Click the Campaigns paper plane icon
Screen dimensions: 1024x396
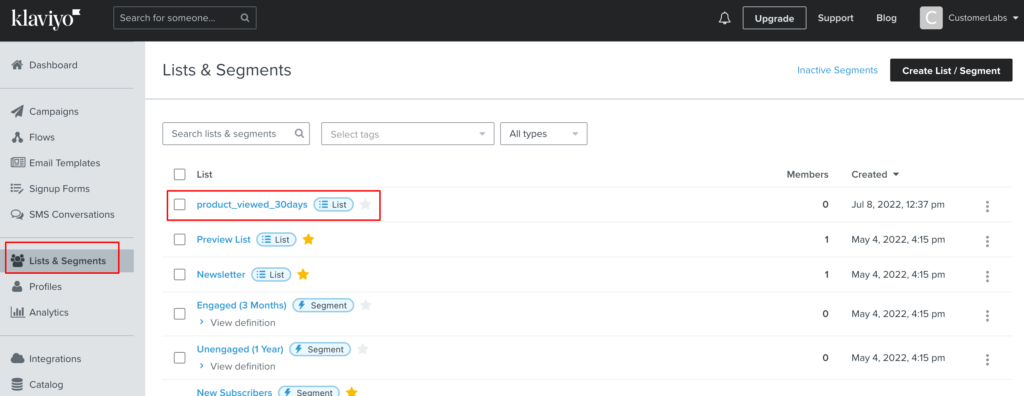tap(18, 111)
